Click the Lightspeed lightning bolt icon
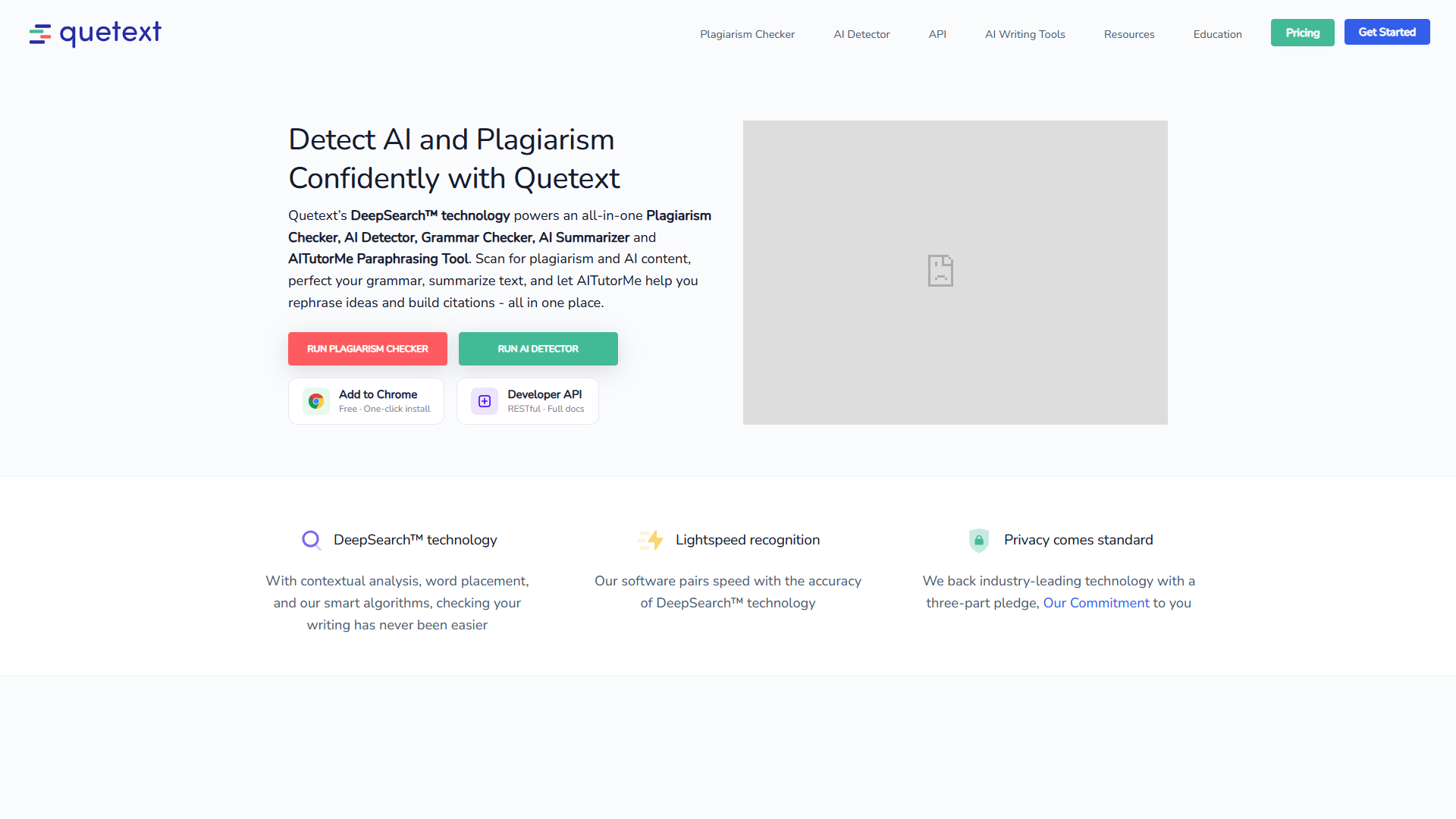Image resolution: width=1456 pixels, height=819 pixels. pos(651,540)
